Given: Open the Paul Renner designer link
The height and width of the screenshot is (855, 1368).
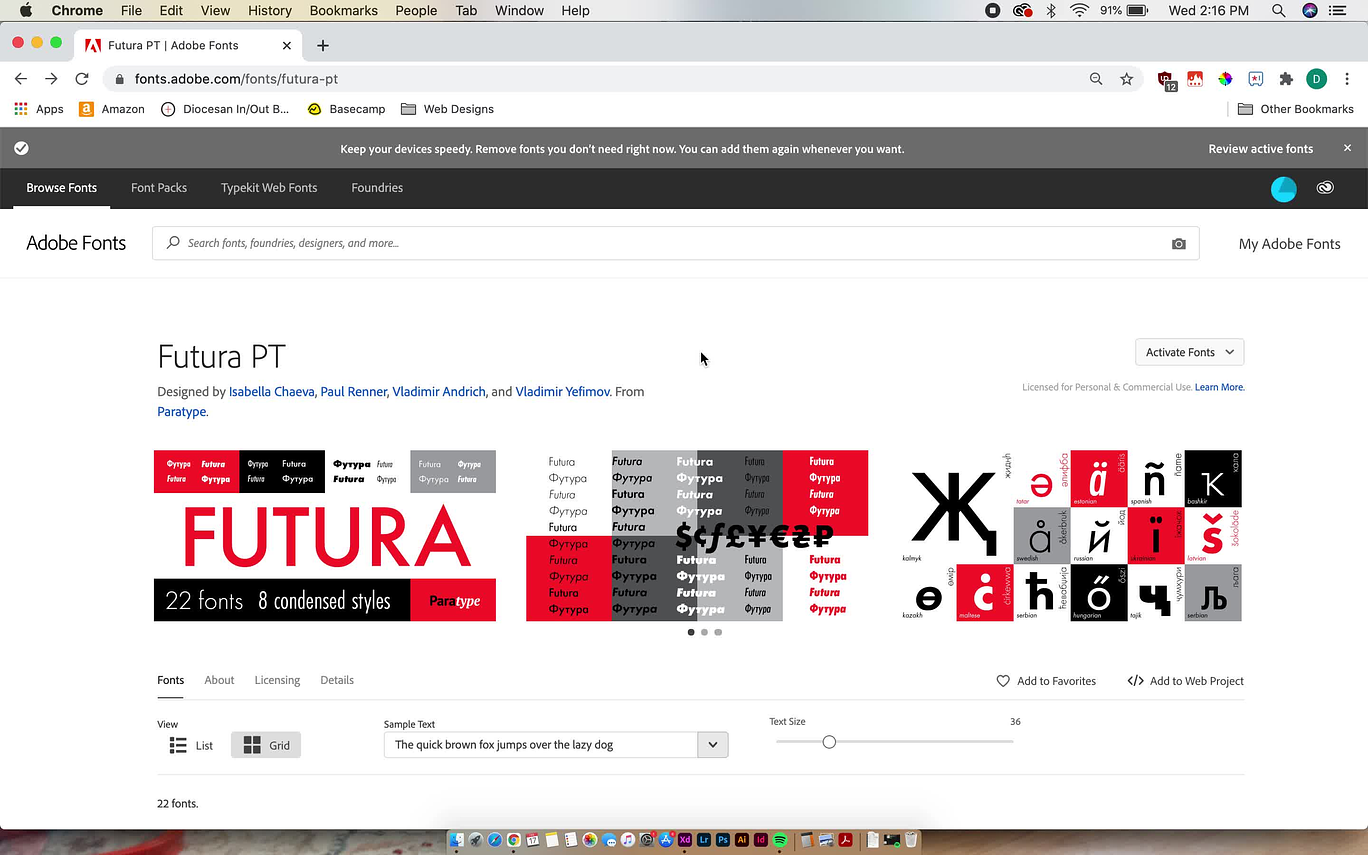Looking at the screenshot, I should click(353, 392).
